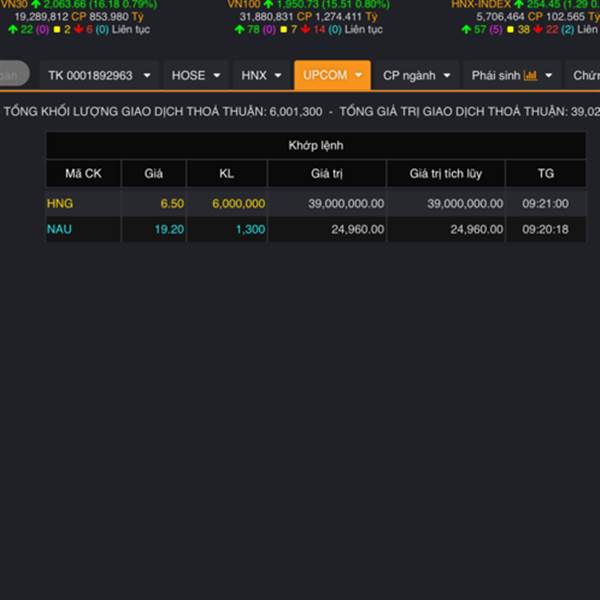This screenshot has width=600, height=600.
Task: Click the VN100 yellow unchanged square icon
Action: (284, 29)
